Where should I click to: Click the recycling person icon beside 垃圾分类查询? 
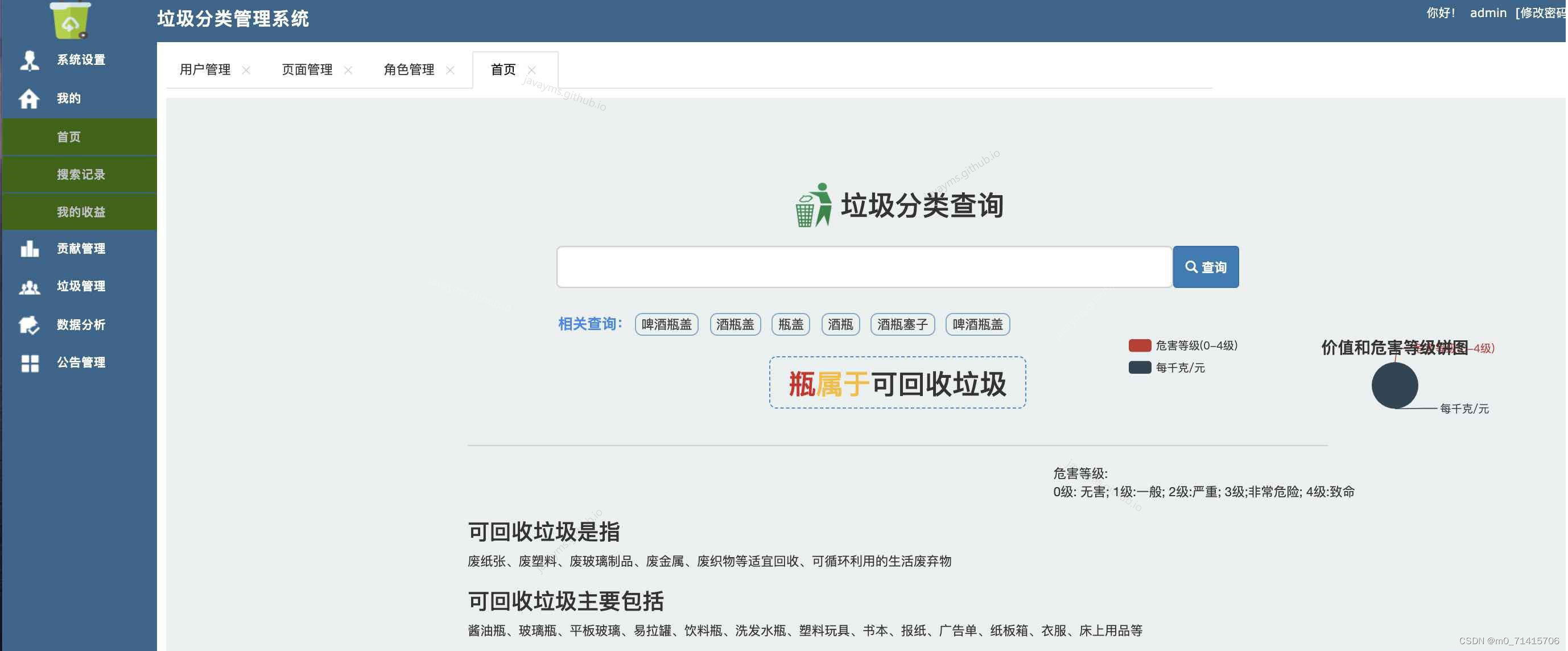click(x=814, y=205)
